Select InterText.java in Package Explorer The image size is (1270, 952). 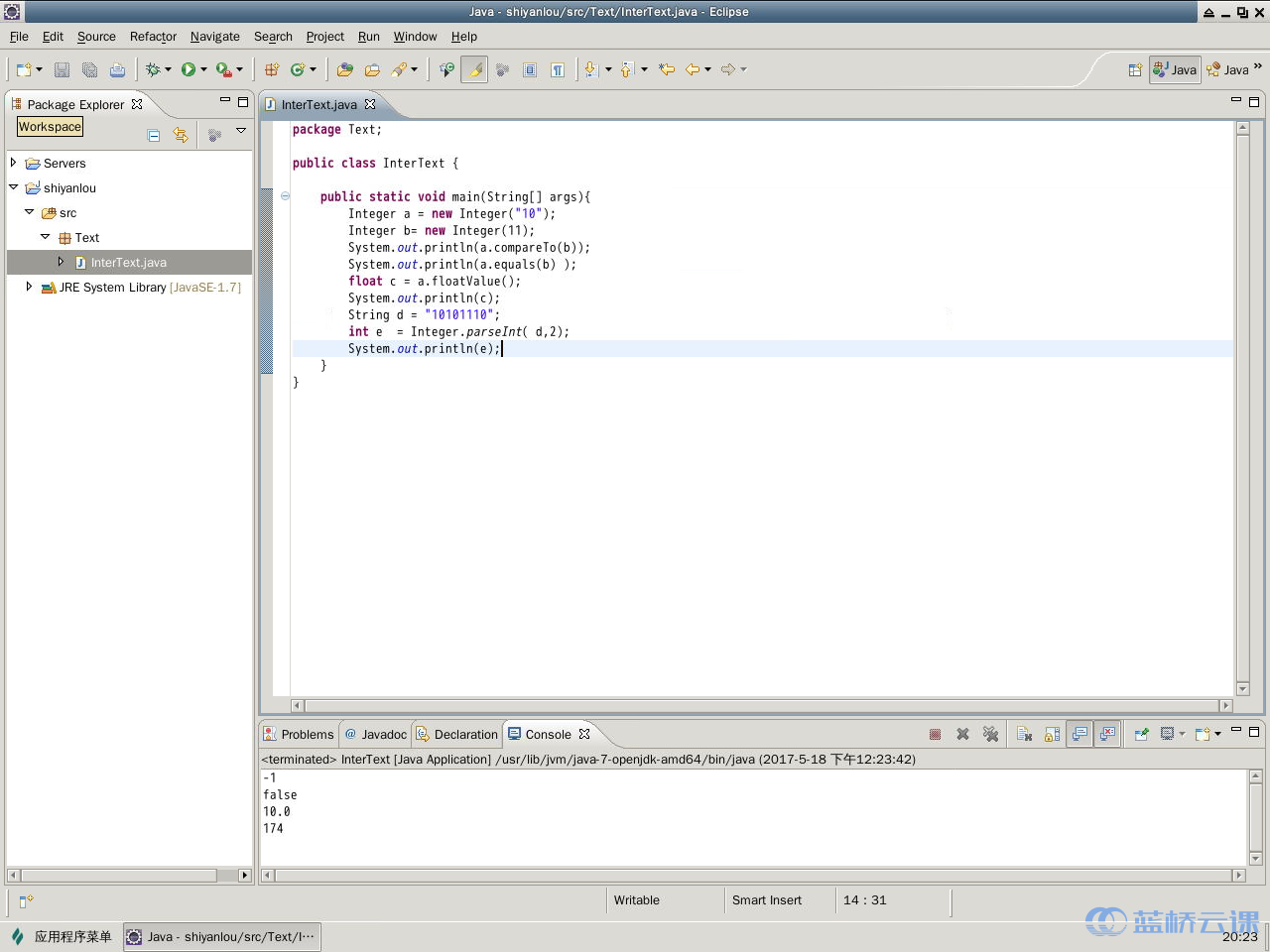point(128,263)
